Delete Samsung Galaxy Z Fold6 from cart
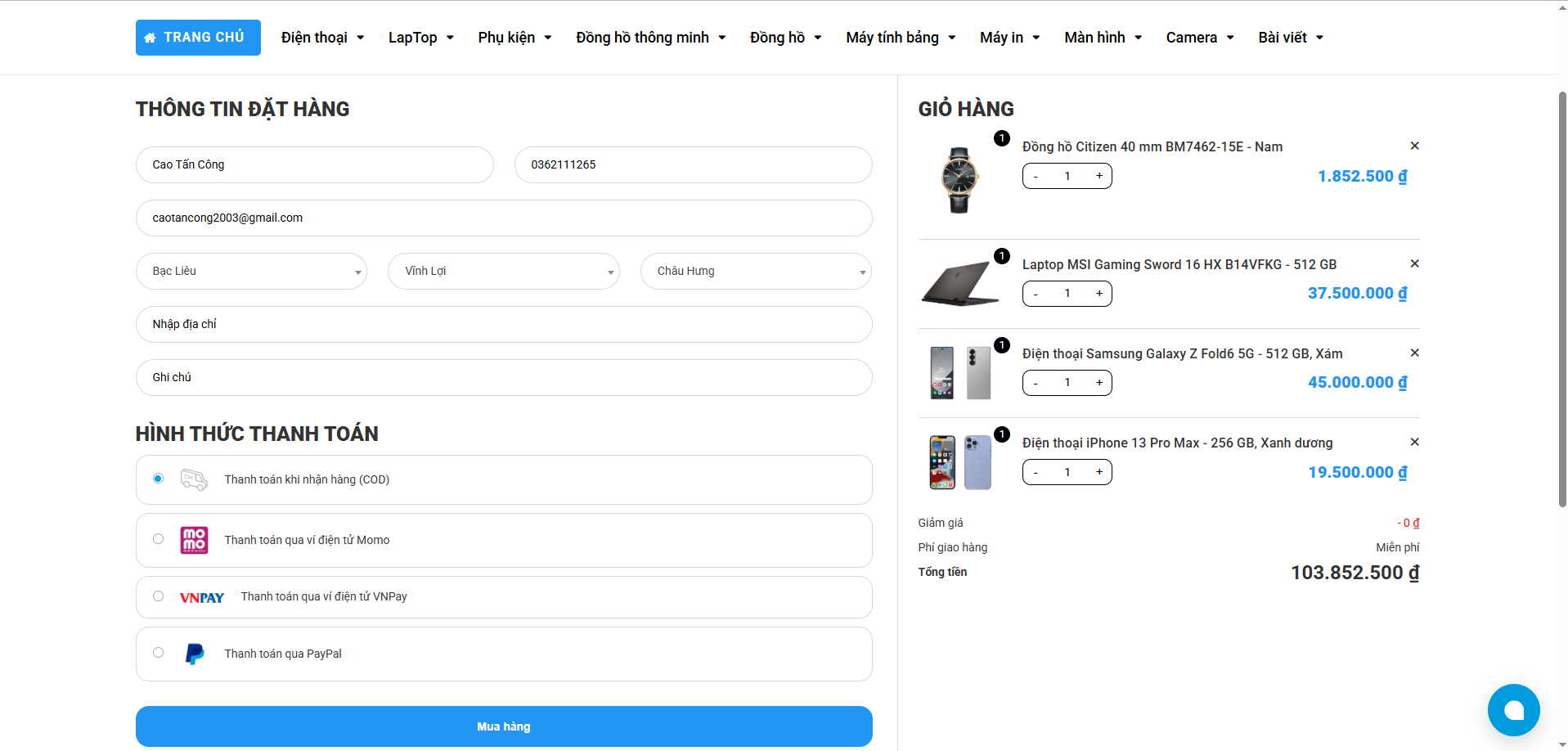 pos(1414,353)
